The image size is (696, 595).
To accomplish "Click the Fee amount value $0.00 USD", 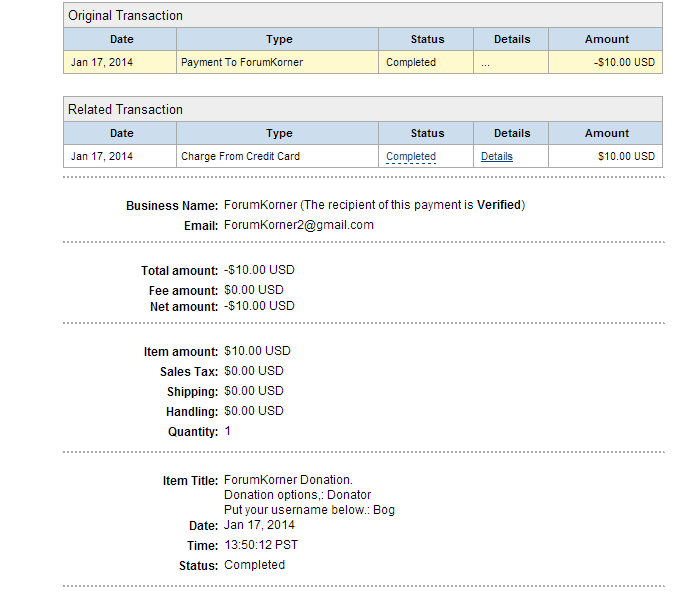I will pyautogui.click(x=254, y=290).
